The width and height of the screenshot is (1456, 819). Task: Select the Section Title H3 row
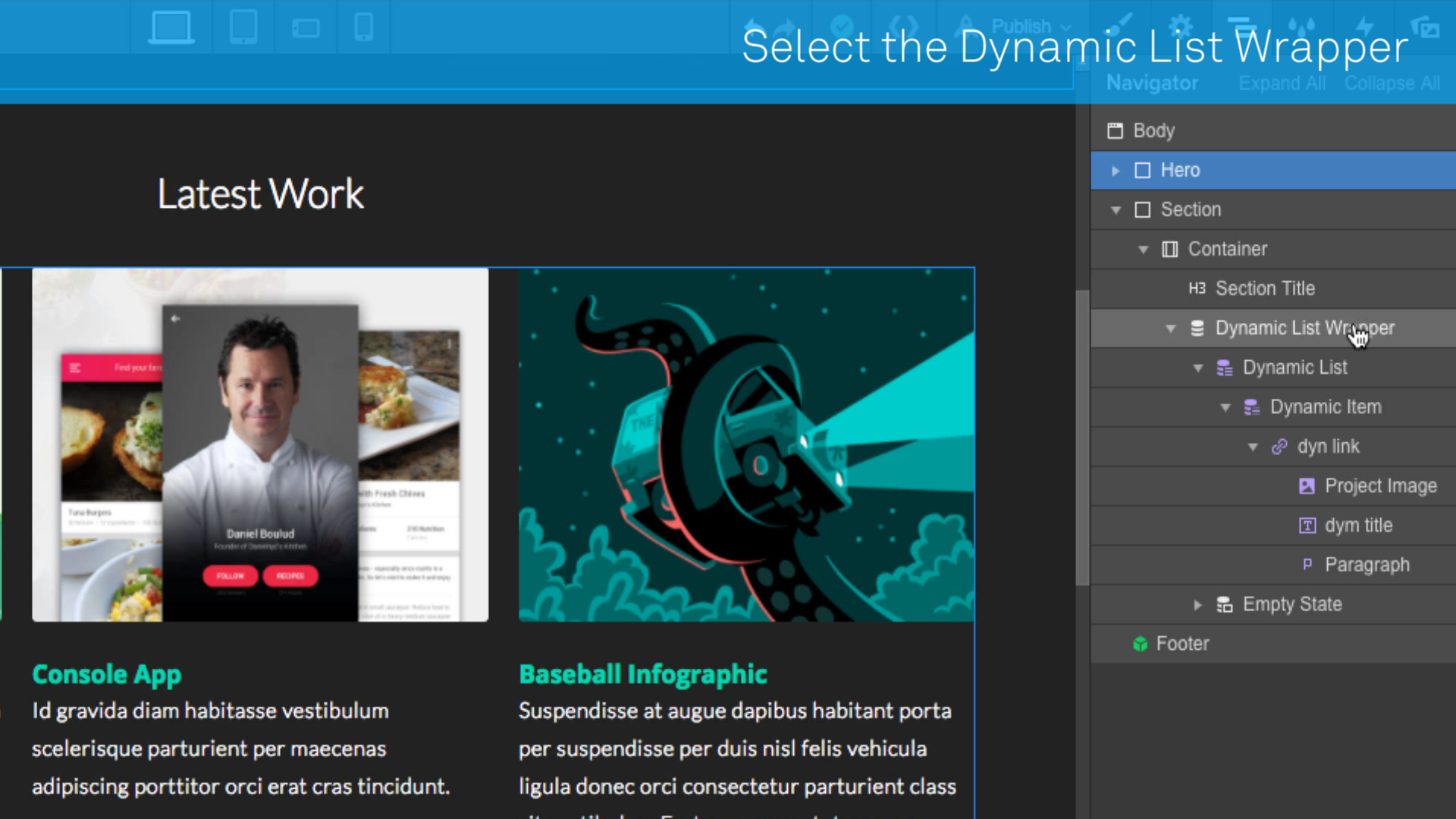(1273, 288)
